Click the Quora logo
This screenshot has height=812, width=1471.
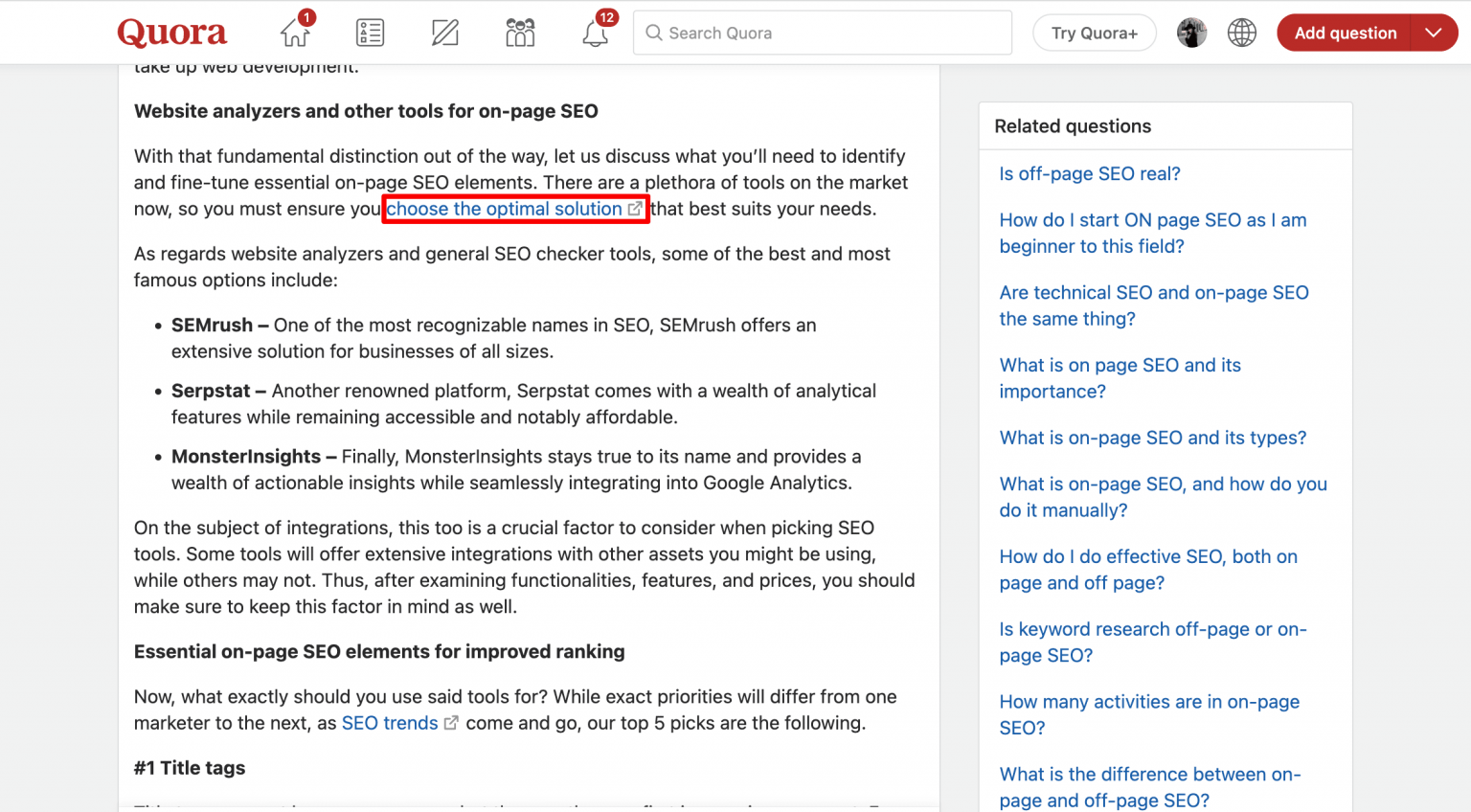(x=171, y=32)
